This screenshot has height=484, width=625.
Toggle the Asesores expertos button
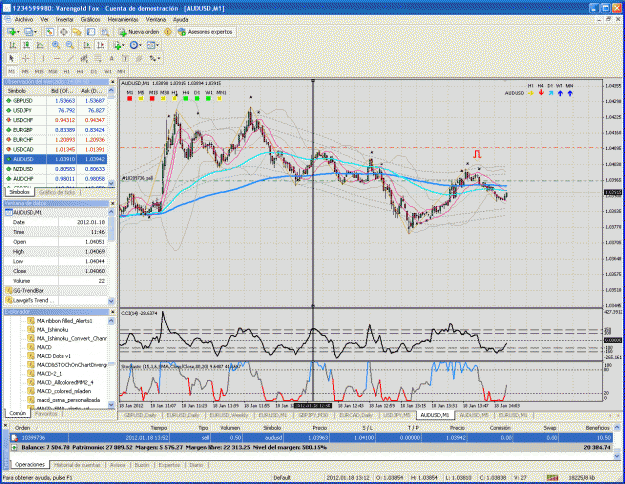tap(205, 32)
